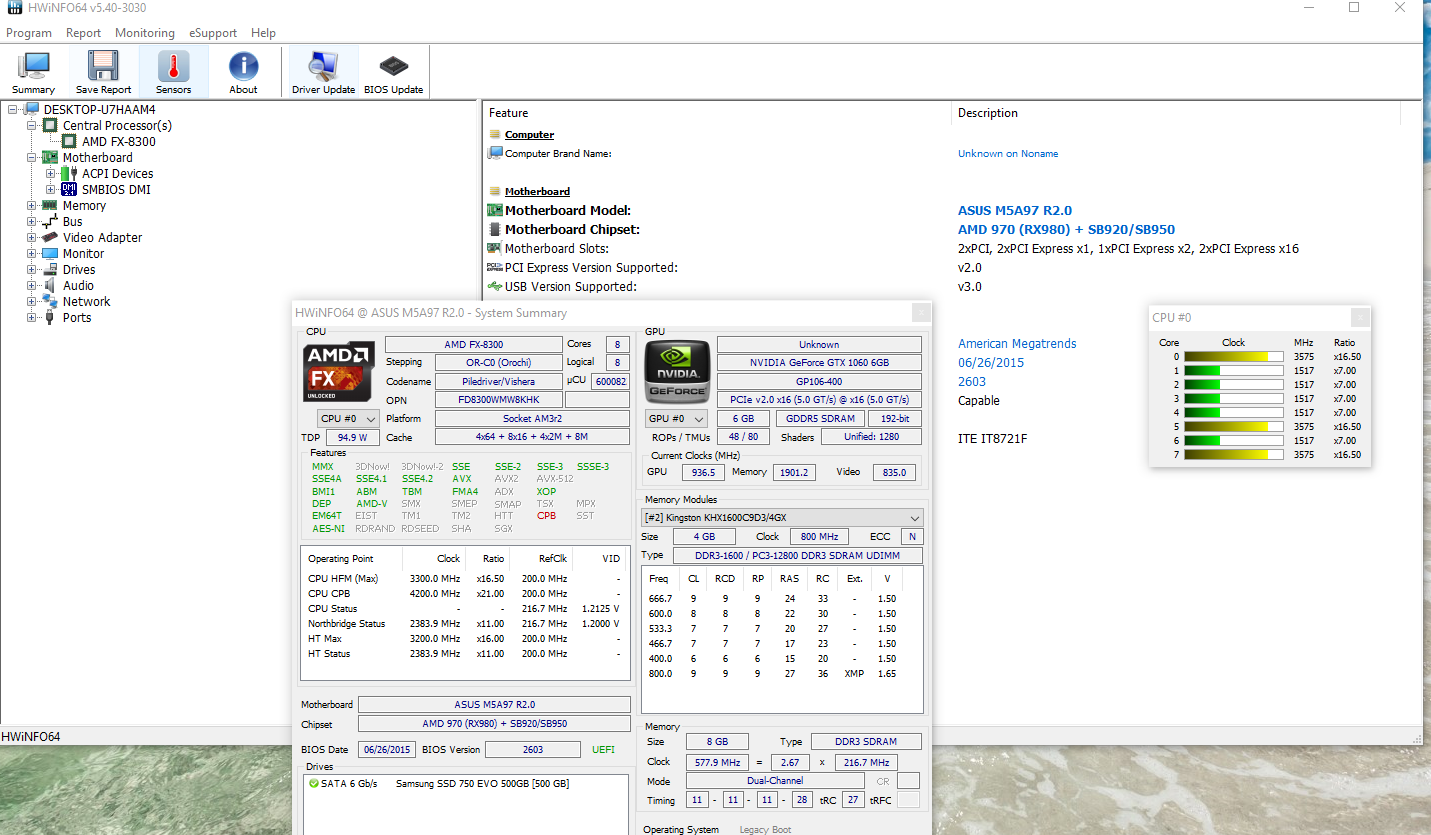Open the eSupport menu
The image size is (1431, 835).
213,33
